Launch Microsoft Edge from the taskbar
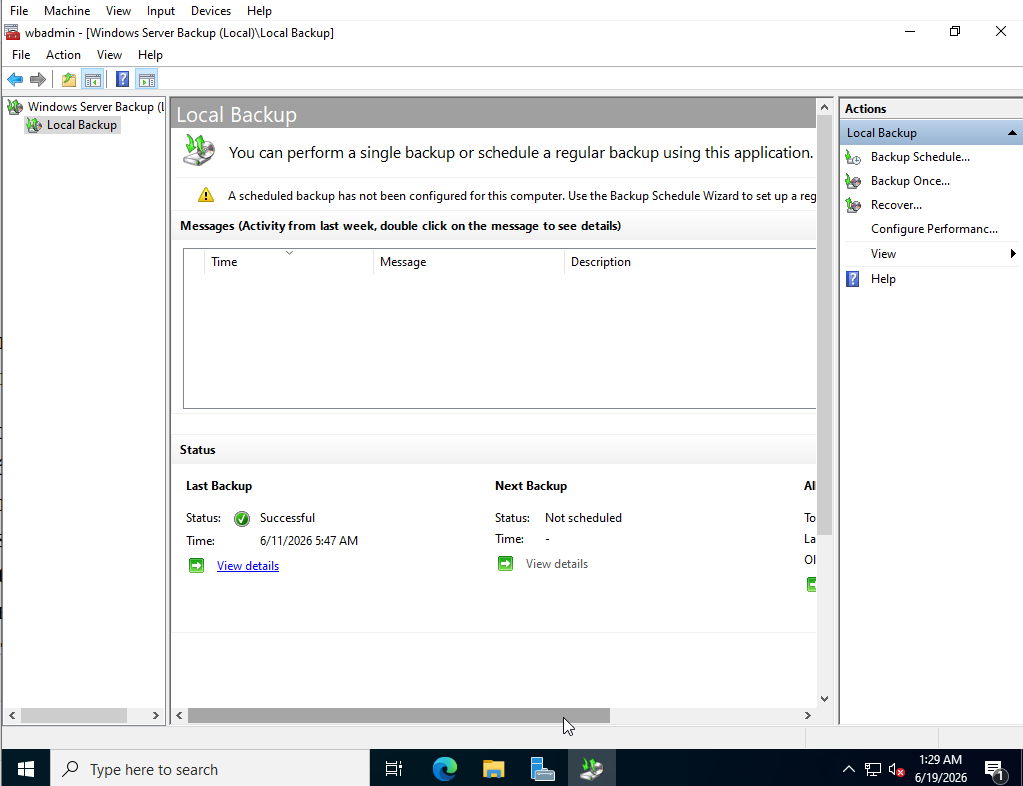 click(445, 770)
